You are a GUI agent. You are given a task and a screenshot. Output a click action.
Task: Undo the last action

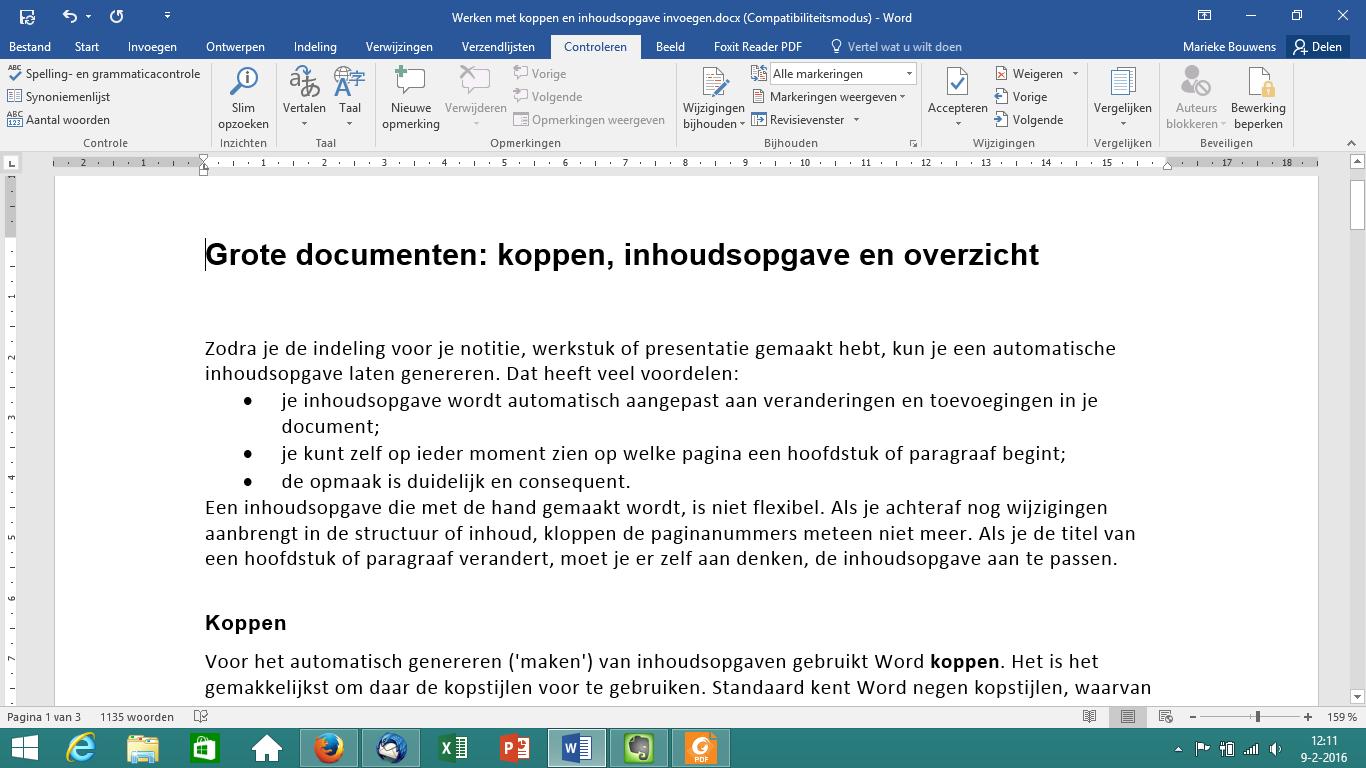tap(69, 16)
